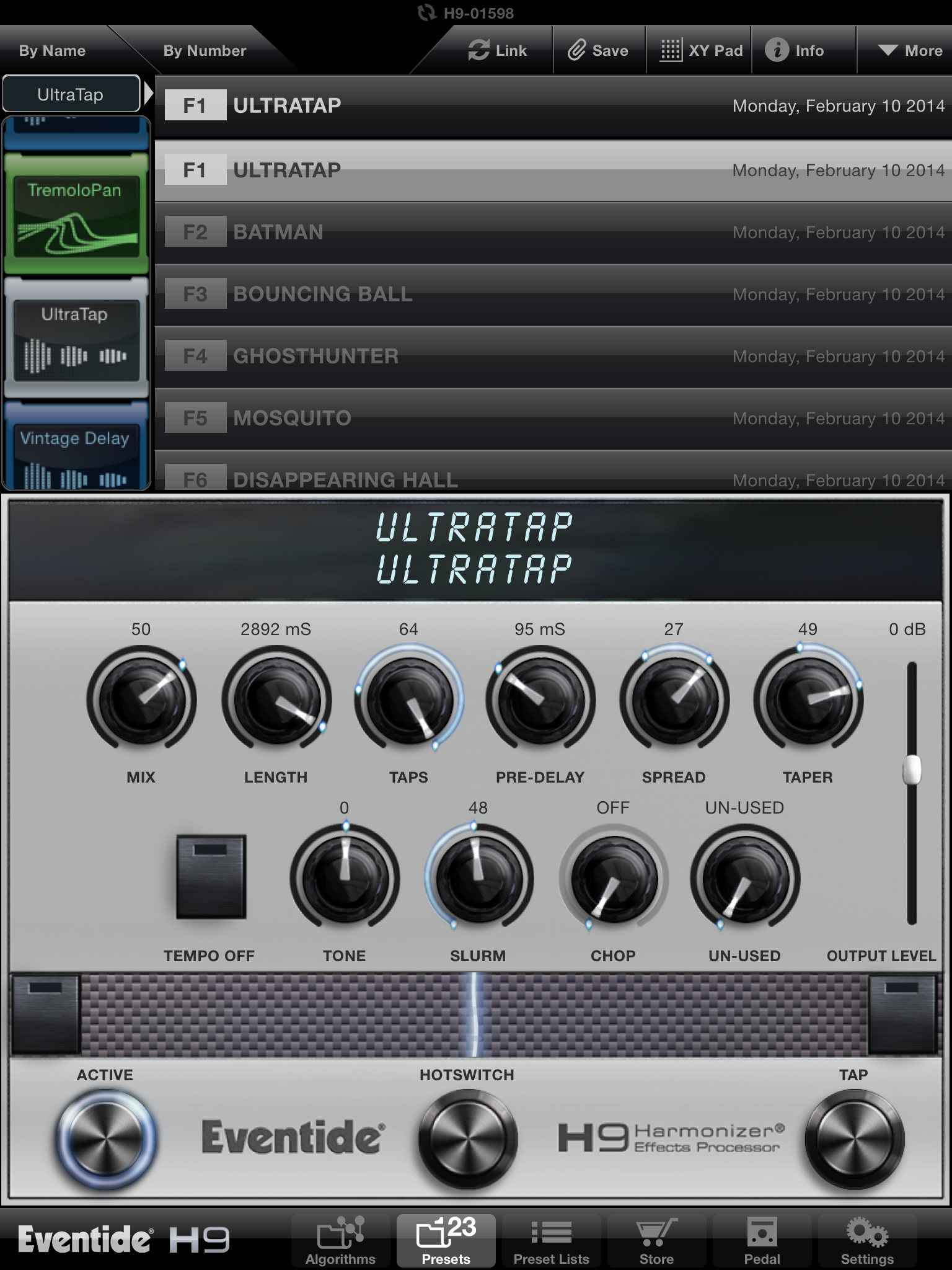Click the TONE knob
This screenshot has width=952, height=1270.
pyautogui.click(x=345, y=878)
